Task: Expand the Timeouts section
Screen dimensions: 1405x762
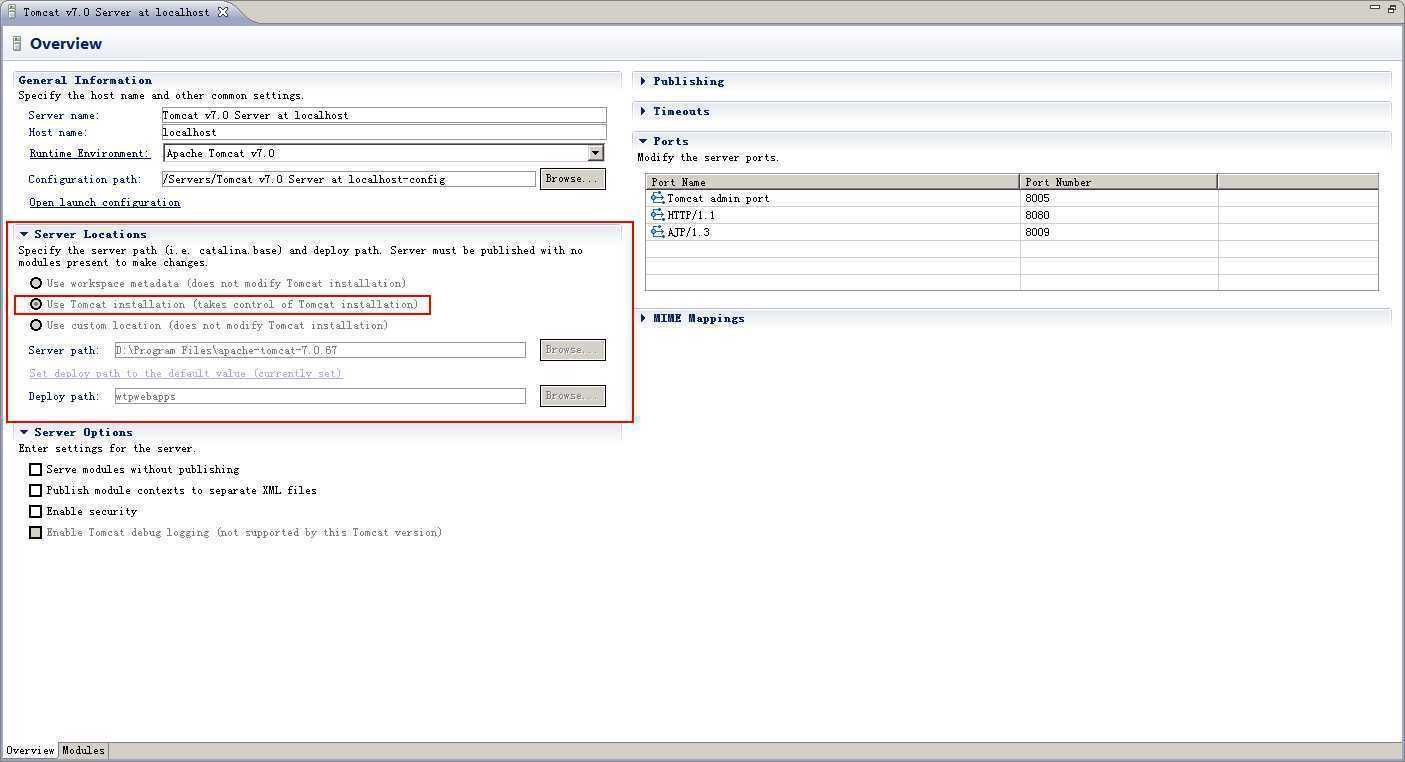Action: coord(643,111)
